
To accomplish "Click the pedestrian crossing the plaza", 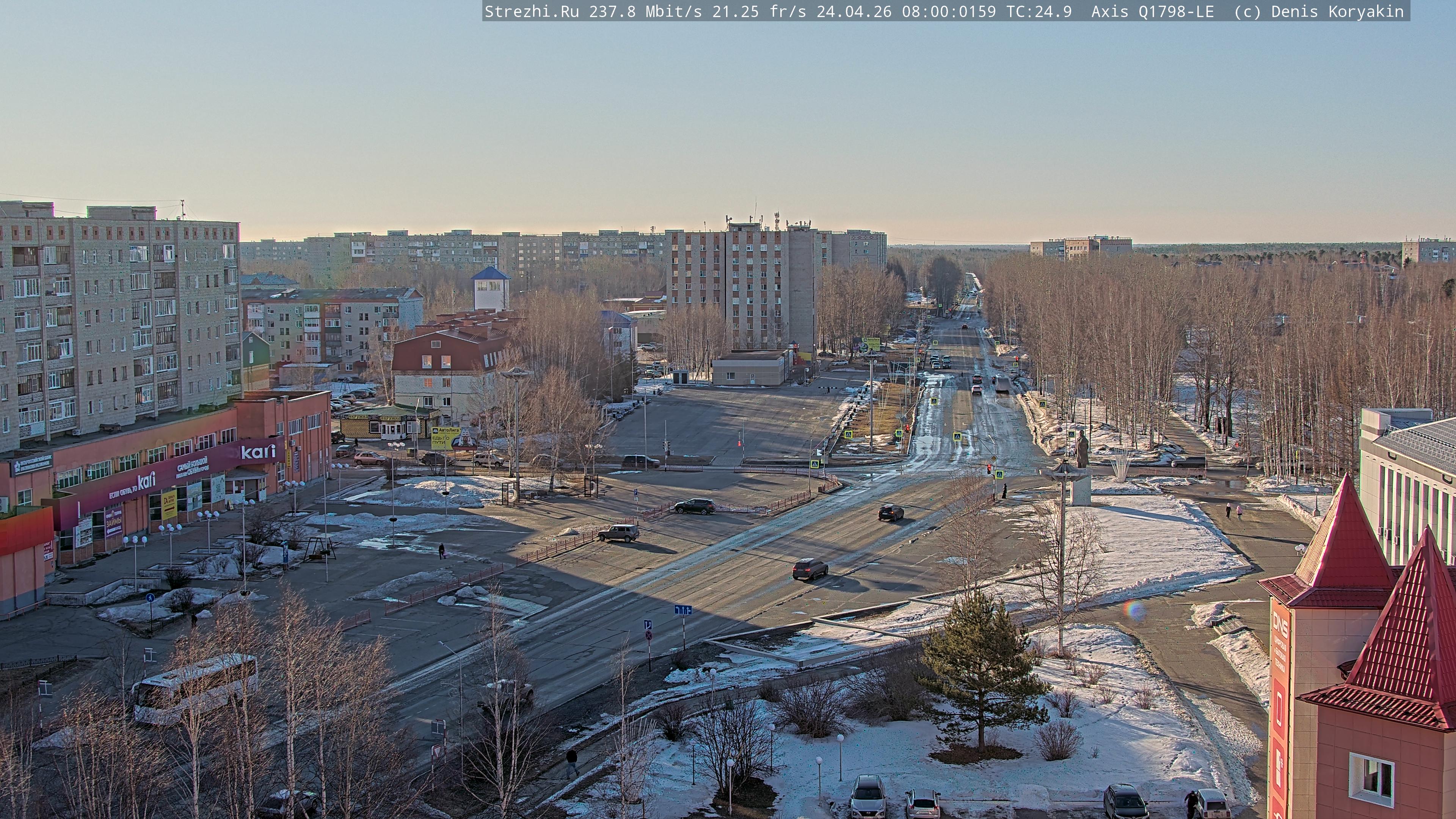I will pyautogui.click(x=441, y=551).
